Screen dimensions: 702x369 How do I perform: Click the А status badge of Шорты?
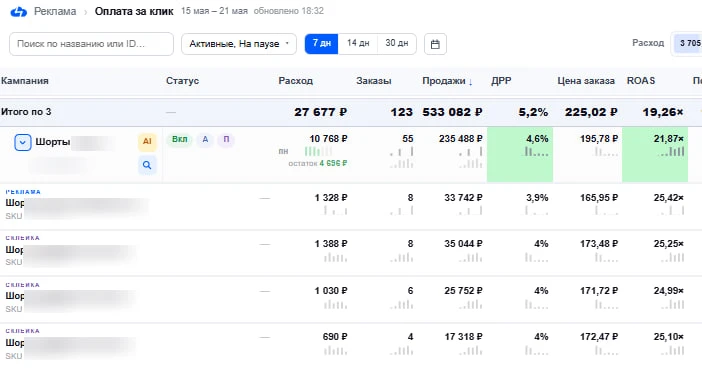coord(205,139)
